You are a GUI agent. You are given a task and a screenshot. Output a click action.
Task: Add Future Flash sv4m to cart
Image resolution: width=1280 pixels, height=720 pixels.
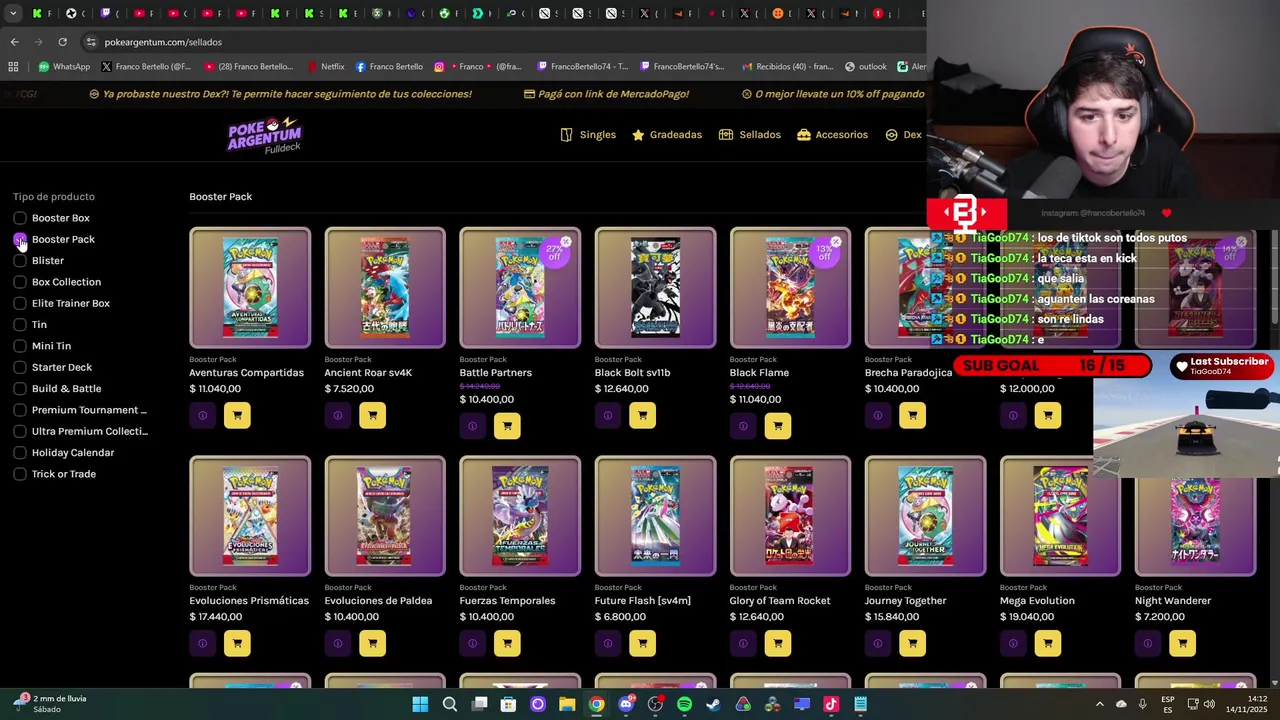642,643
